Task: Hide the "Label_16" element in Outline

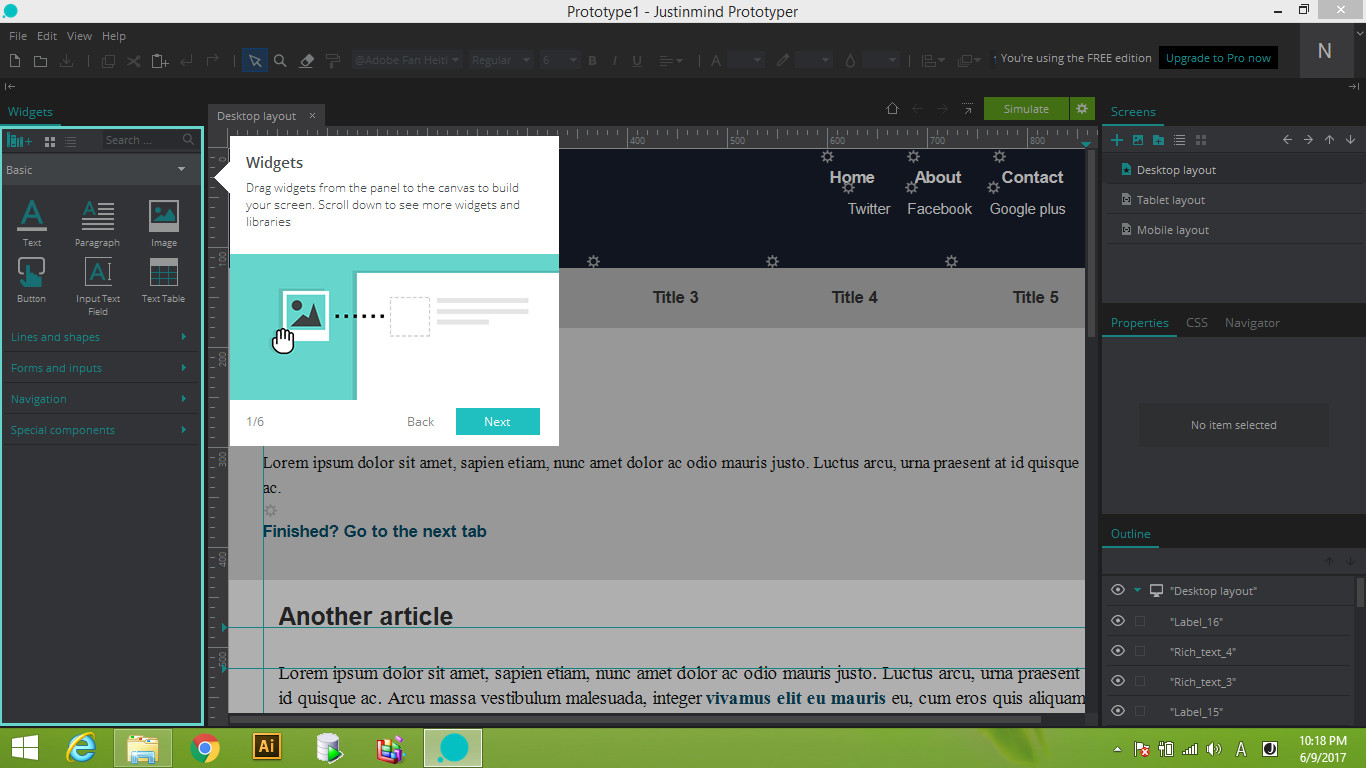Action: 1118,621
